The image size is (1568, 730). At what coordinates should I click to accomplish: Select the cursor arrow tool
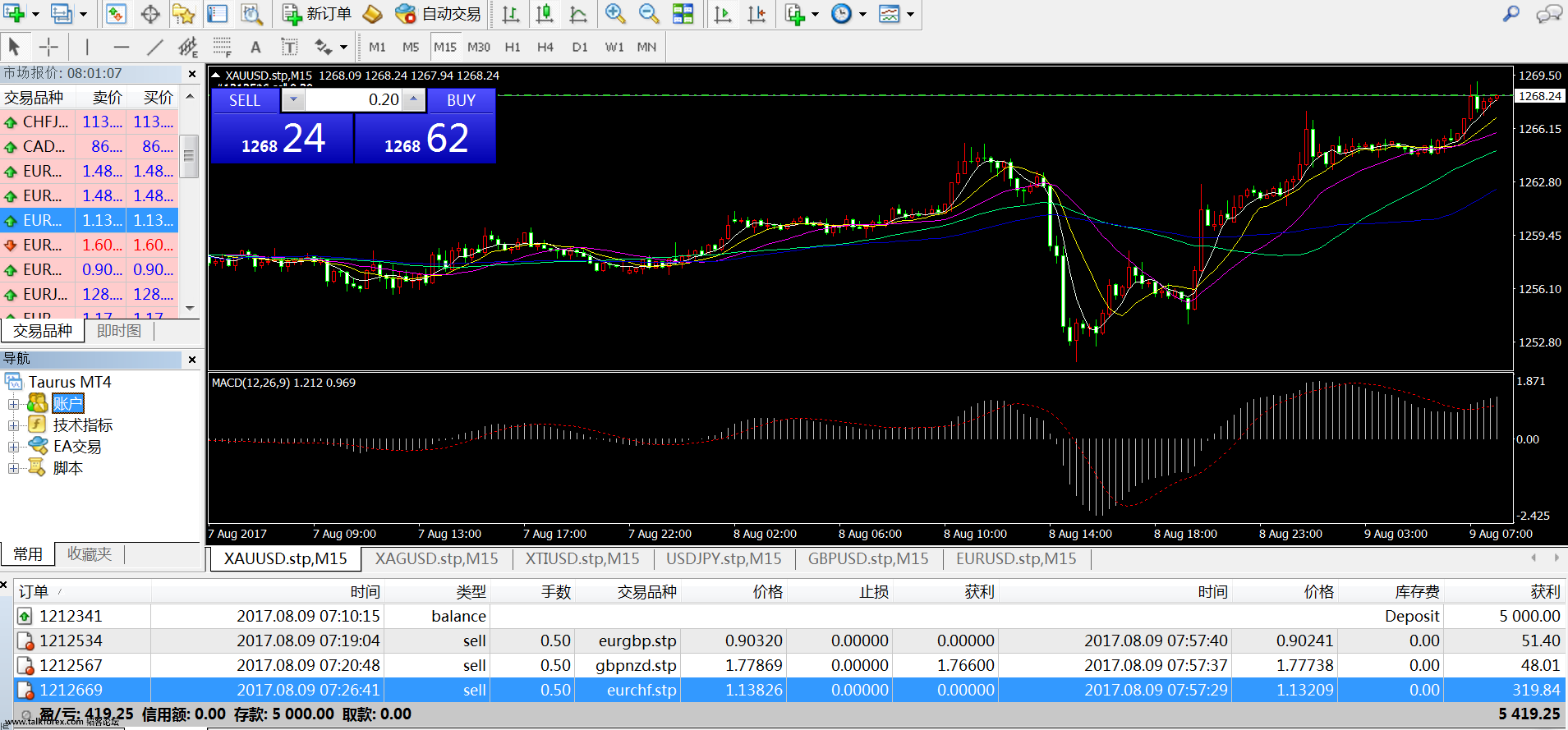(14, 47)
